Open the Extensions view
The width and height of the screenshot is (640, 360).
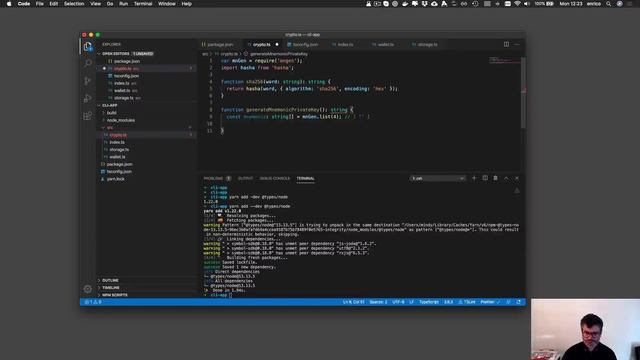click(87, 116)
